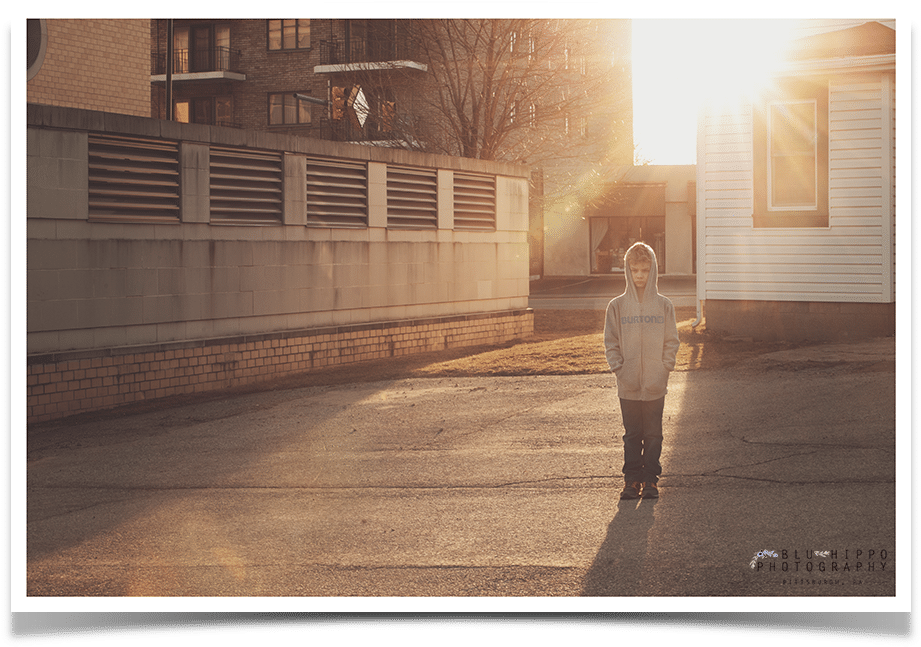Image resolution: width=921 pixels, height=647 pixels.
Task: Click the Blu Hippo floral logo emblem
Action: (x=766, y=551)
